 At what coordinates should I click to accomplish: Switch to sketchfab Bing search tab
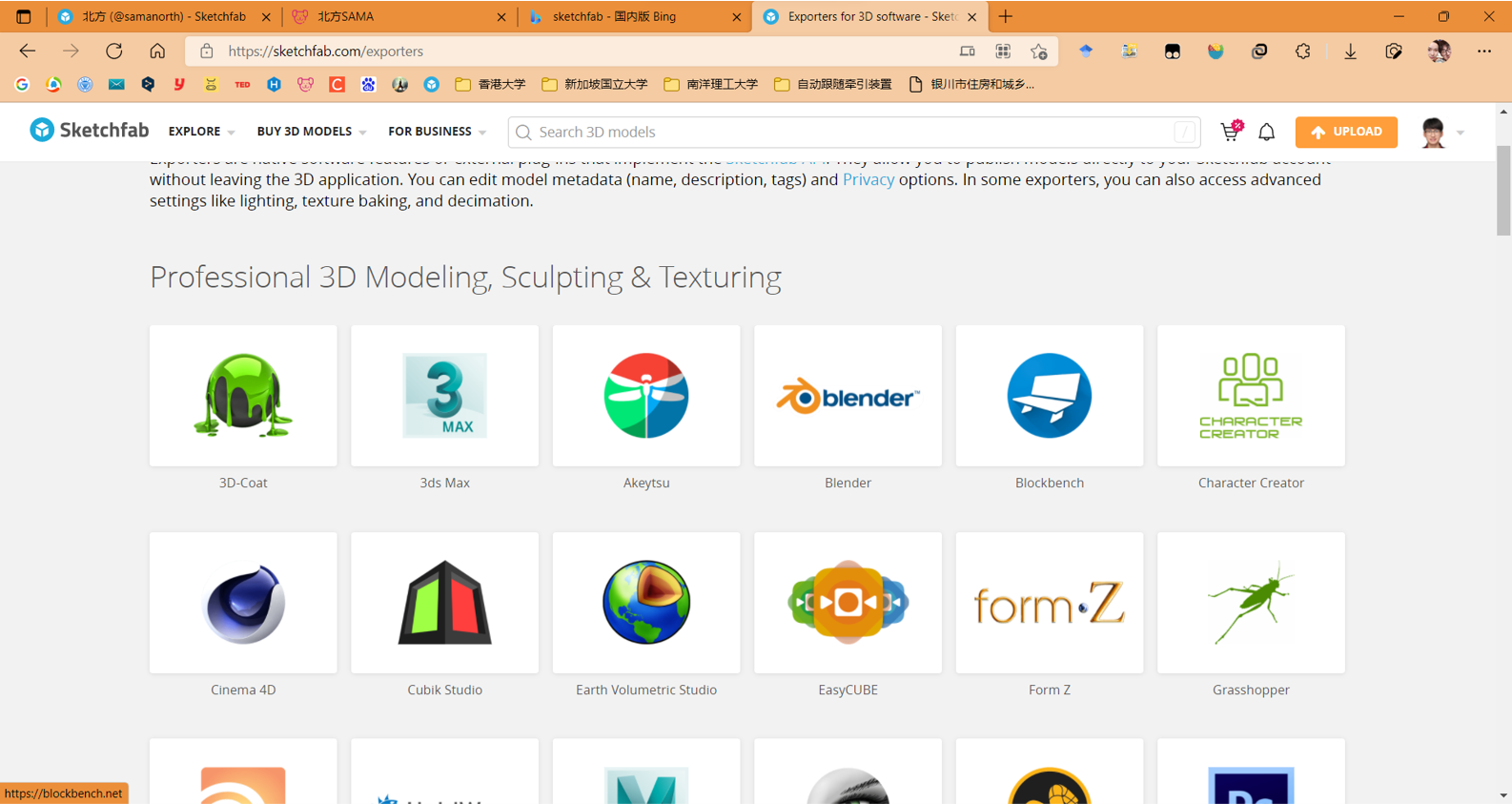633,16
